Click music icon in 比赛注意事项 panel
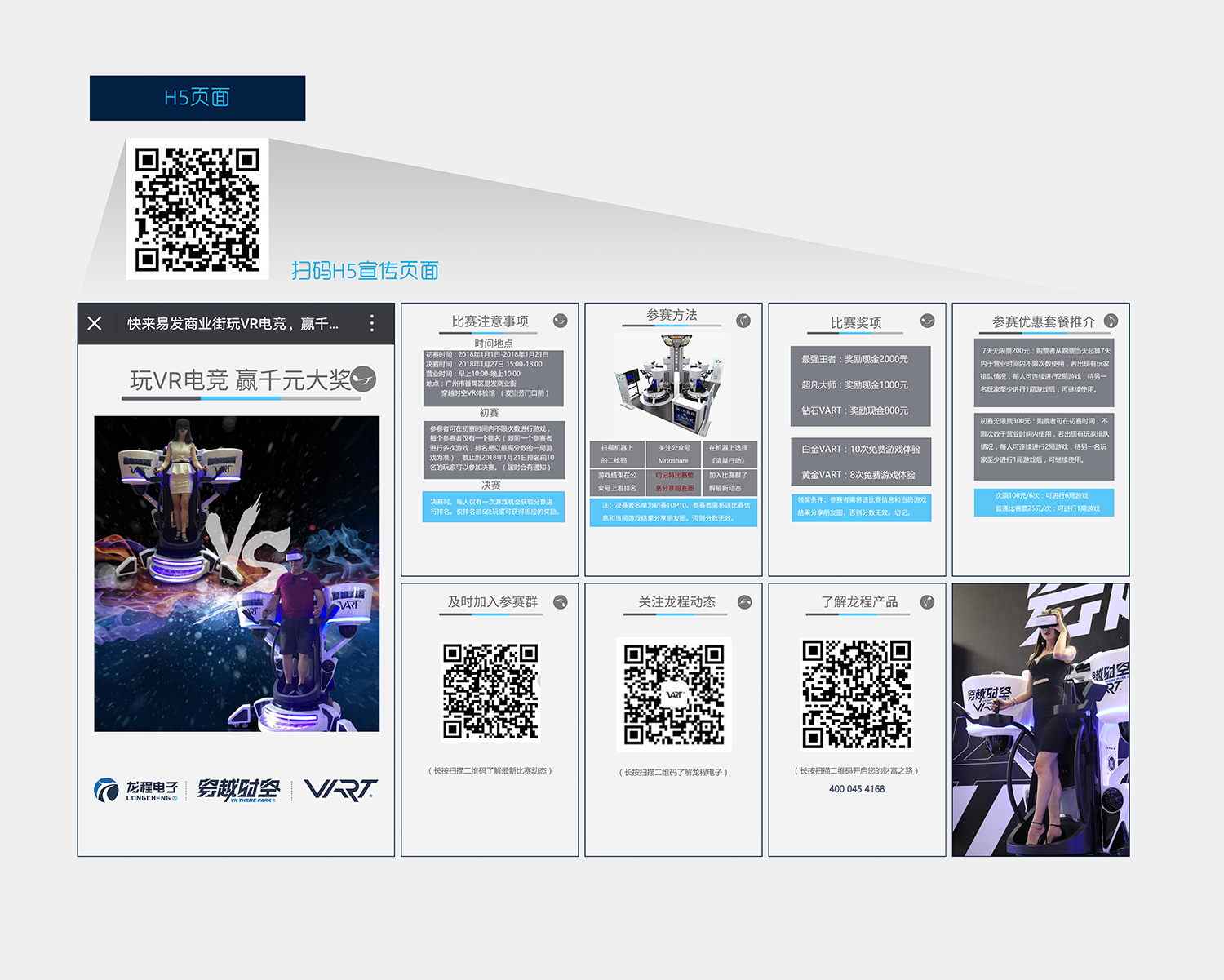 [x=560, y=321]
